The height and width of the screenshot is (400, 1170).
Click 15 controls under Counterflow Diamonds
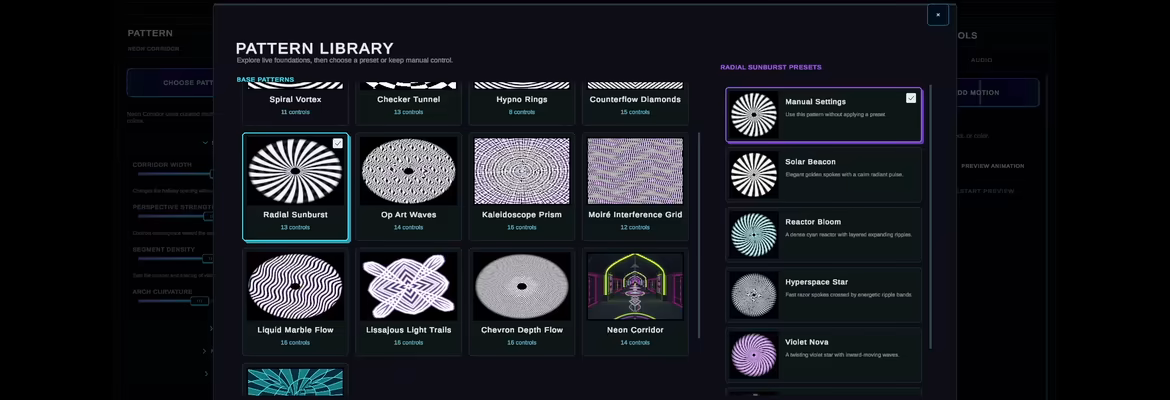(635, 112)
